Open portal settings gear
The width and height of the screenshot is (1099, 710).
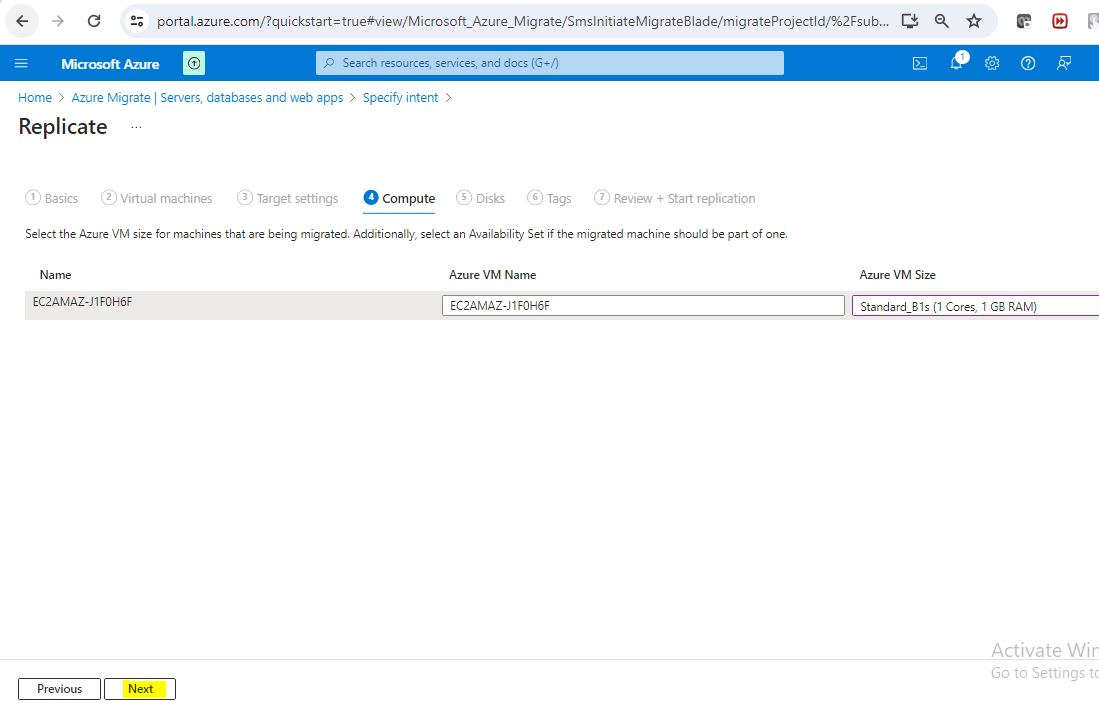tap(992, 63)
